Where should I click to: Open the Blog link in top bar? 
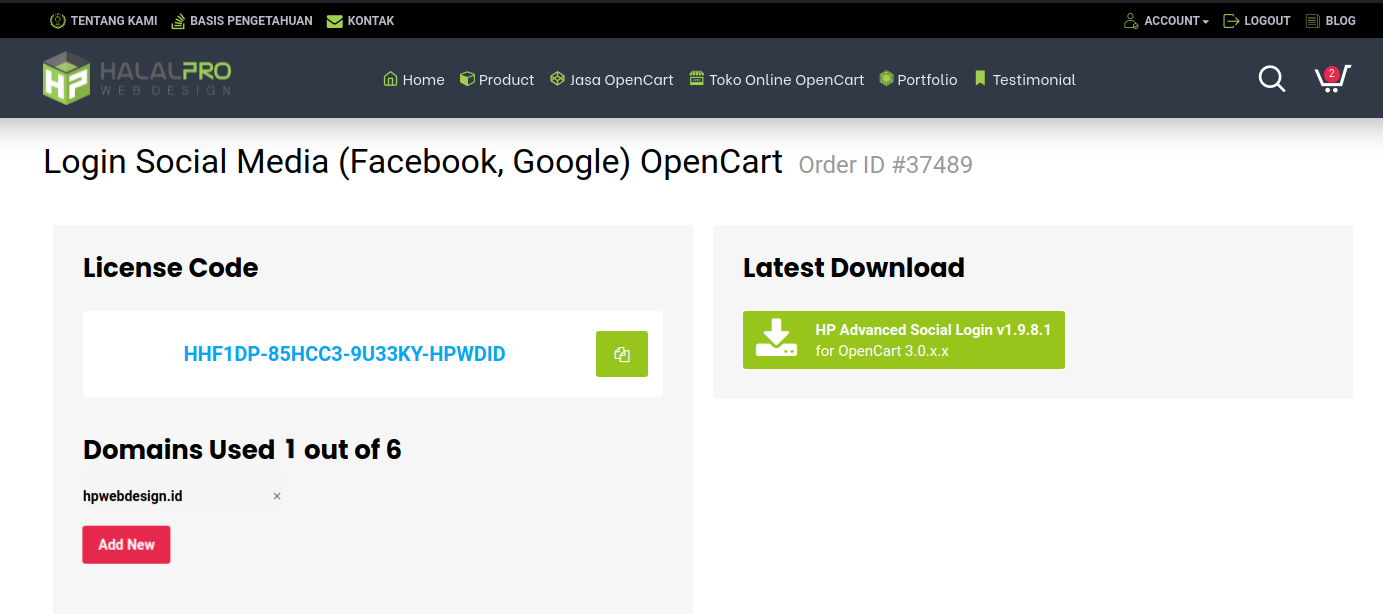[1331, 20]
